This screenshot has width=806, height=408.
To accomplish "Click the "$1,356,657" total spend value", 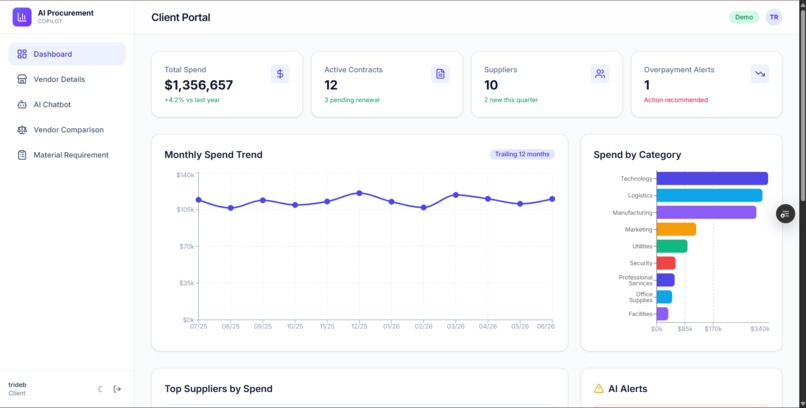I will pyautogui.click(x=198, y=85).
